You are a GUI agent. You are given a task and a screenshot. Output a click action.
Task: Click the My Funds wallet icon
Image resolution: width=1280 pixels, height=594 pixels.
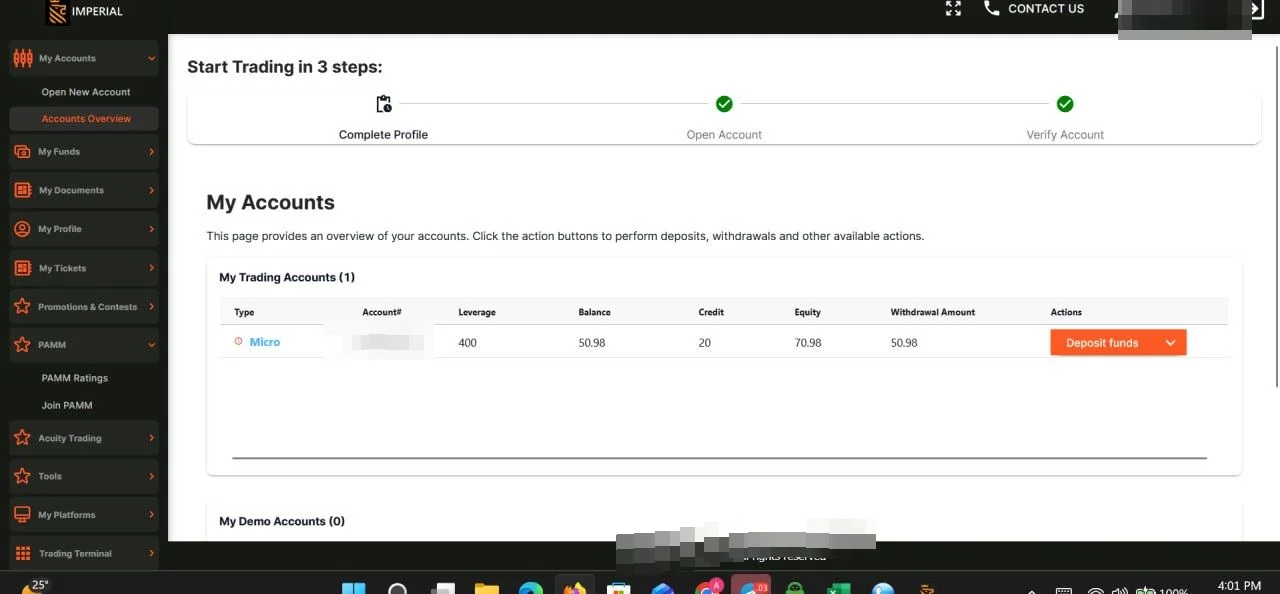(x=22, y=152)
